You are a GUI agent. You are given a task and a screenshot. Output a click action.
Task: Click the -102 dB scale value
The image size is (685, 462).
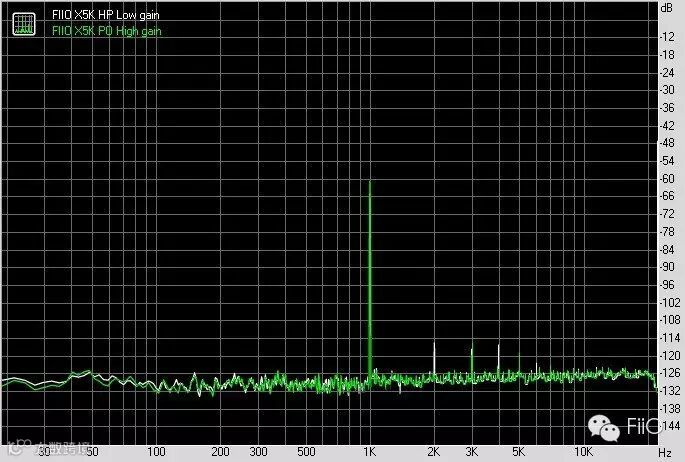pyautogui.click(x=669, y=302)
